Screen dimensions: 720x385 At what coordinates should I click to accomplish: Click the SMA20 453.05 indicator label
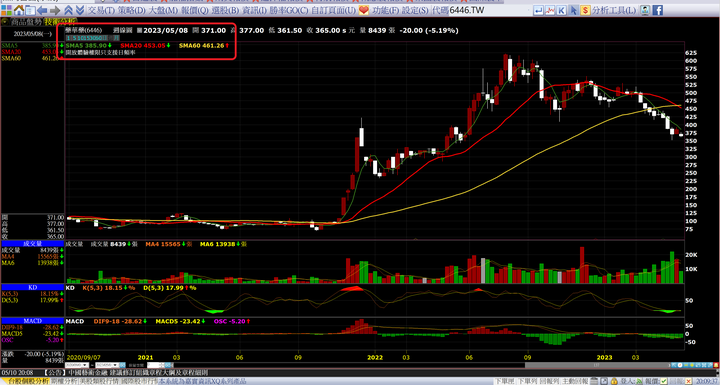144,45
